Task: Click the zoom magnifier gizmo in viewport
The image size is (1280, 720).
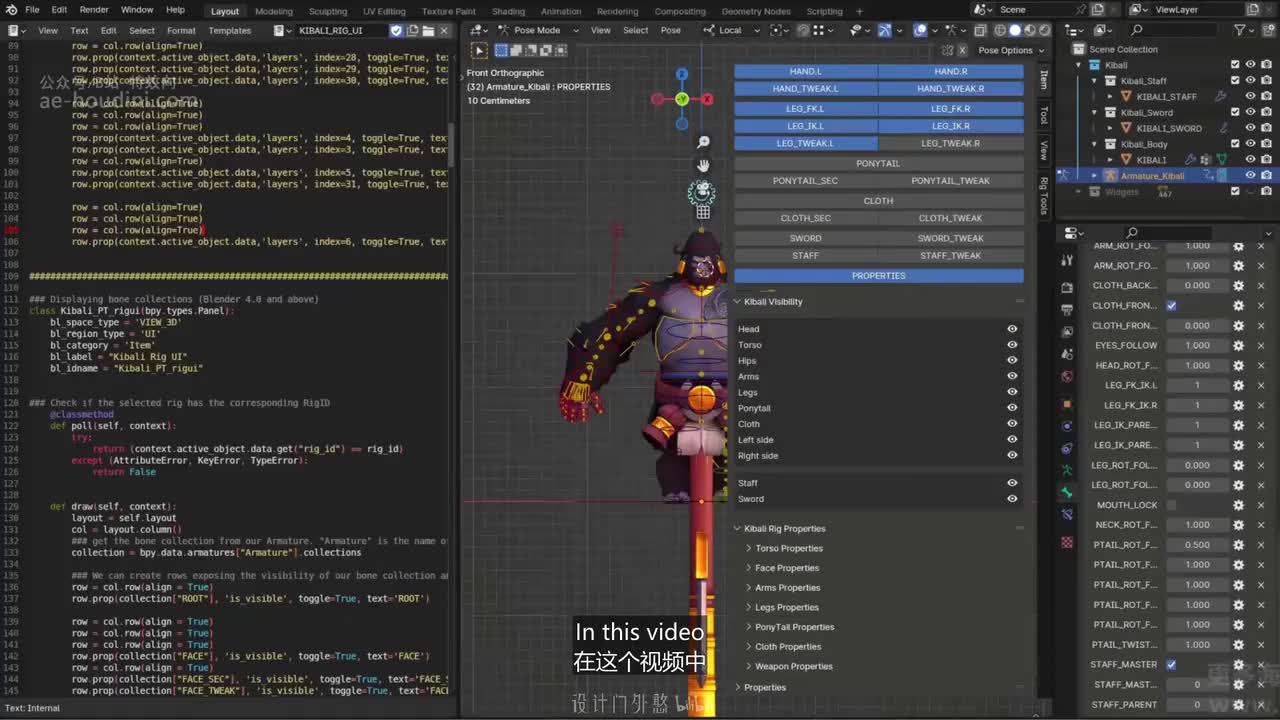Action: pos(703,143)
